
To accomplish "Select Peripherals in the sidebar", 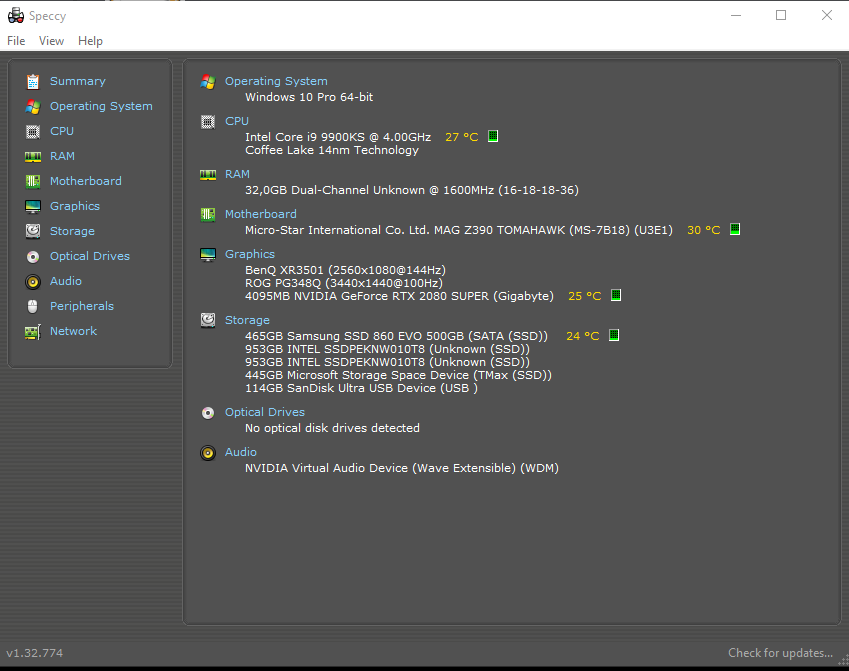I will pyautogui.click(x=82, y=306).
